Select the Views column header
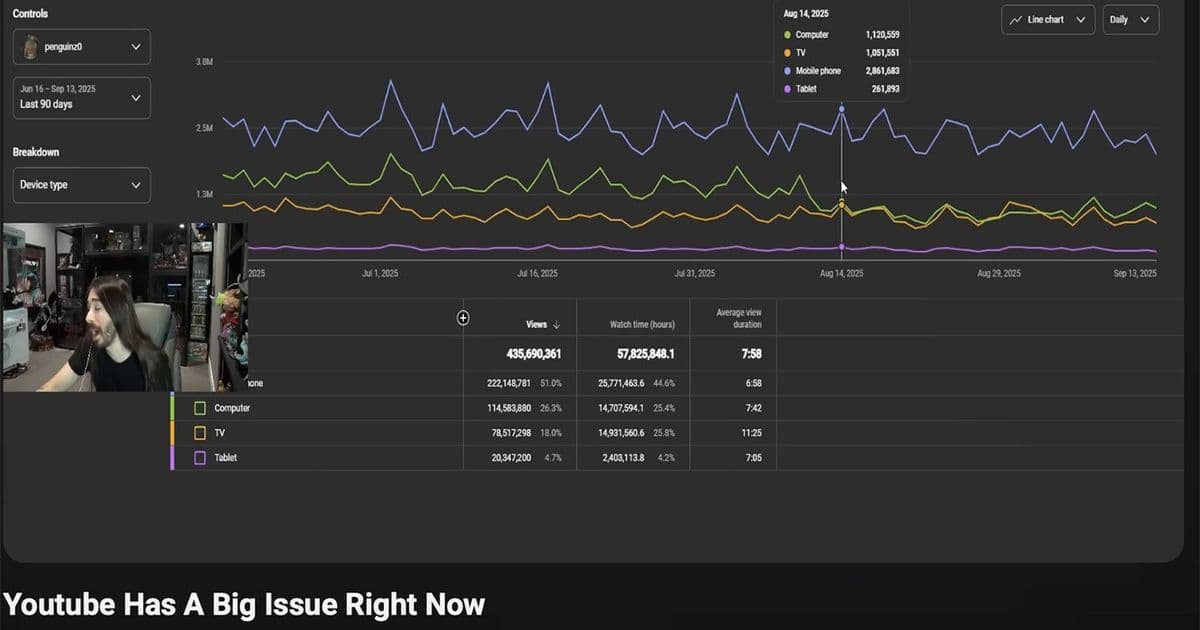 [x=536, y=323]
